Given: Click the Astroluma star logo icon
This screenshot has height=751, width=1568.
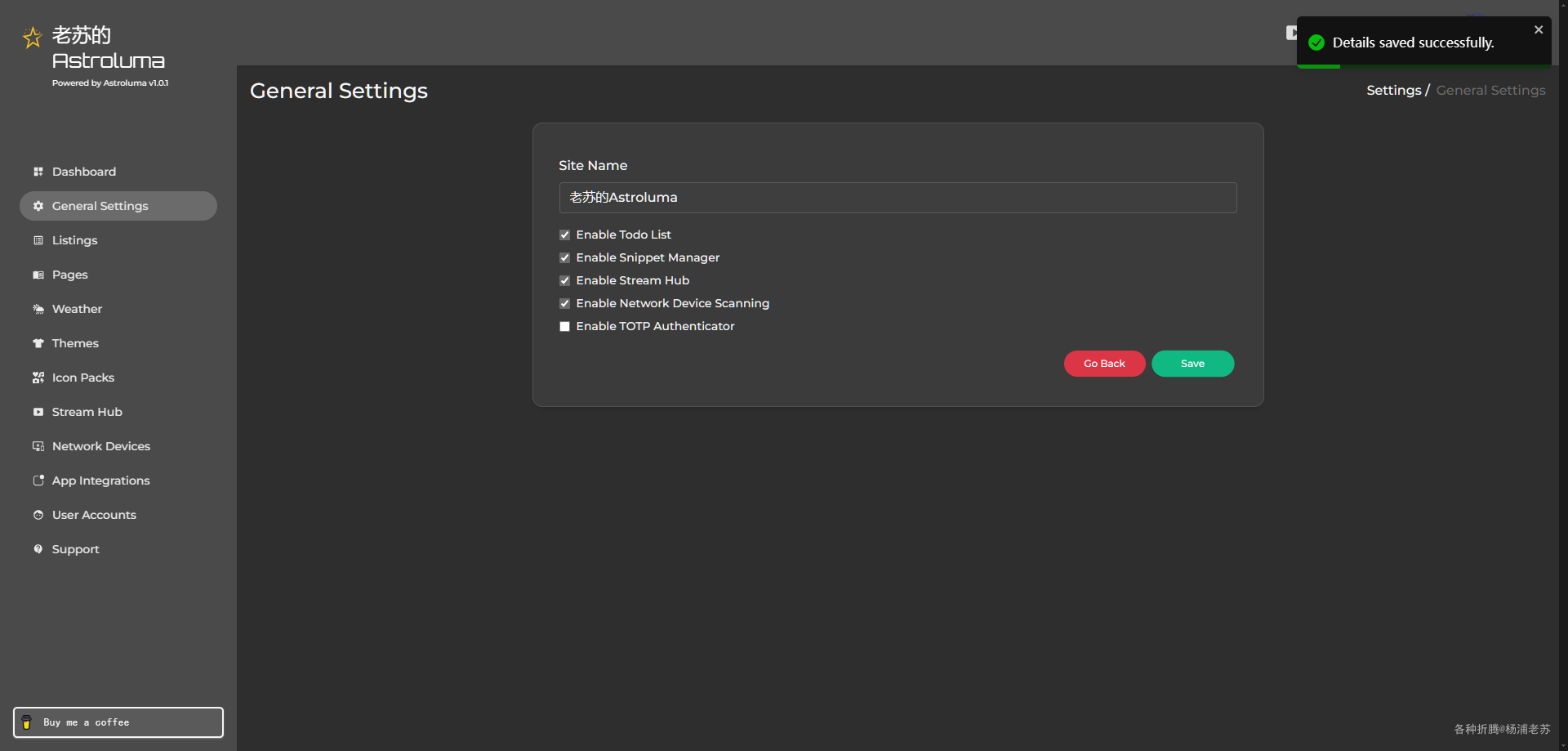Looking at the screenshot, I should [32, 38].
